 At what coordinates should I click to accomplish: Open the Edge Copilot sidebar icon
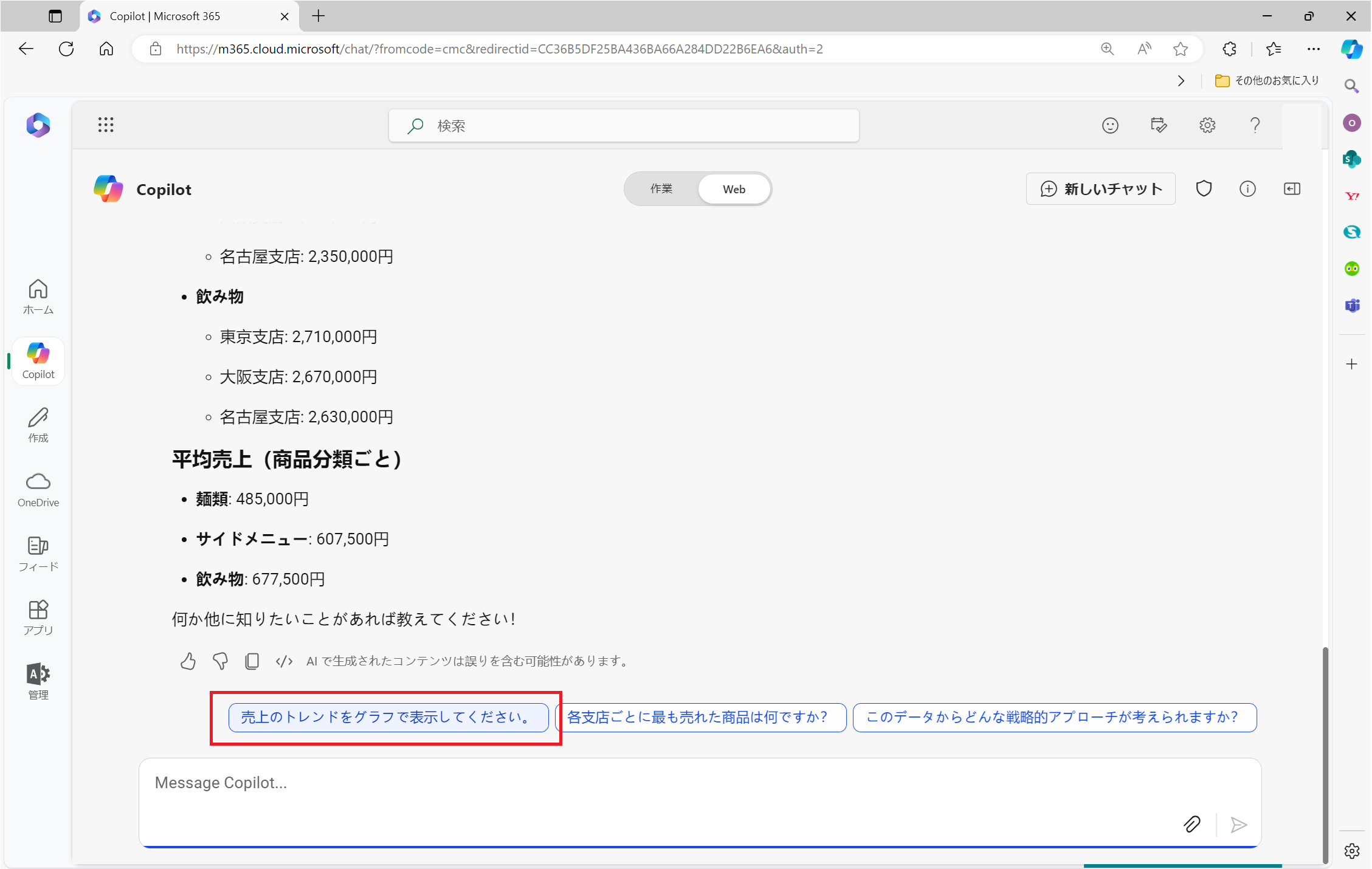click(x=1352, y=49)
